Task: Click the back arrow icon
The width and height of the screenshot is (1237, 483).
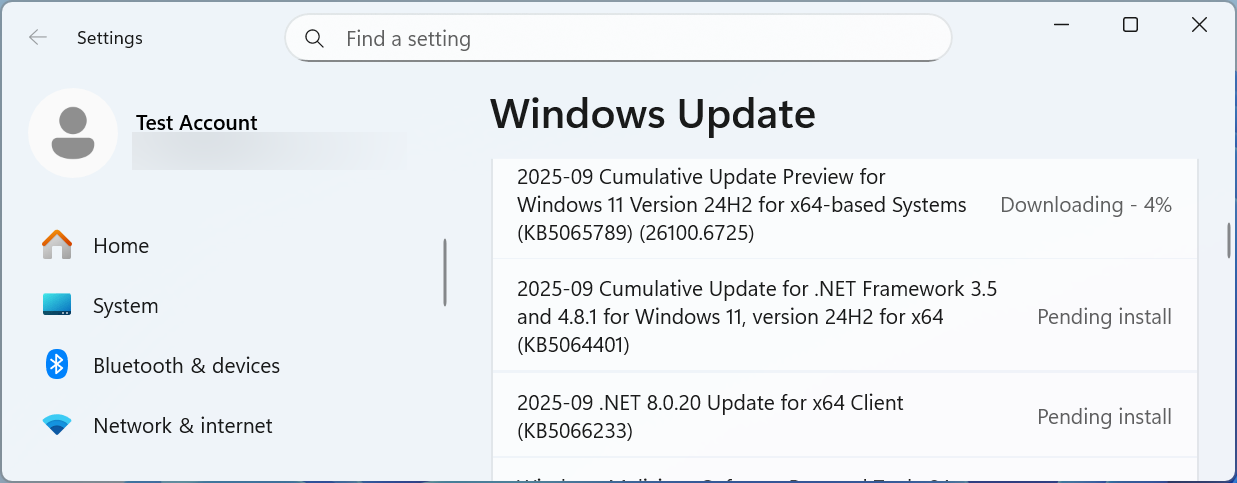Action: click(x=38, y=38)
